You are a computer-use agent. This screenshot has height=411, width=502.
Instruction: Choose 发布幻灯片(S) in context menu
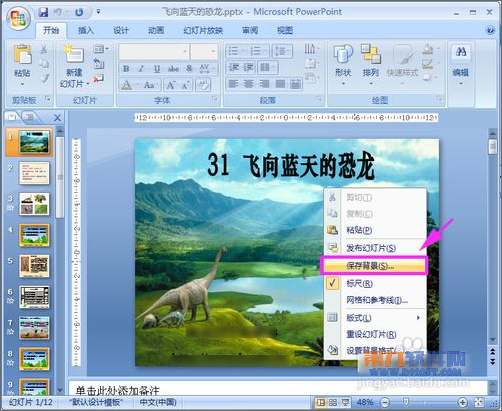pyautogui.click(x=375, y=248)
